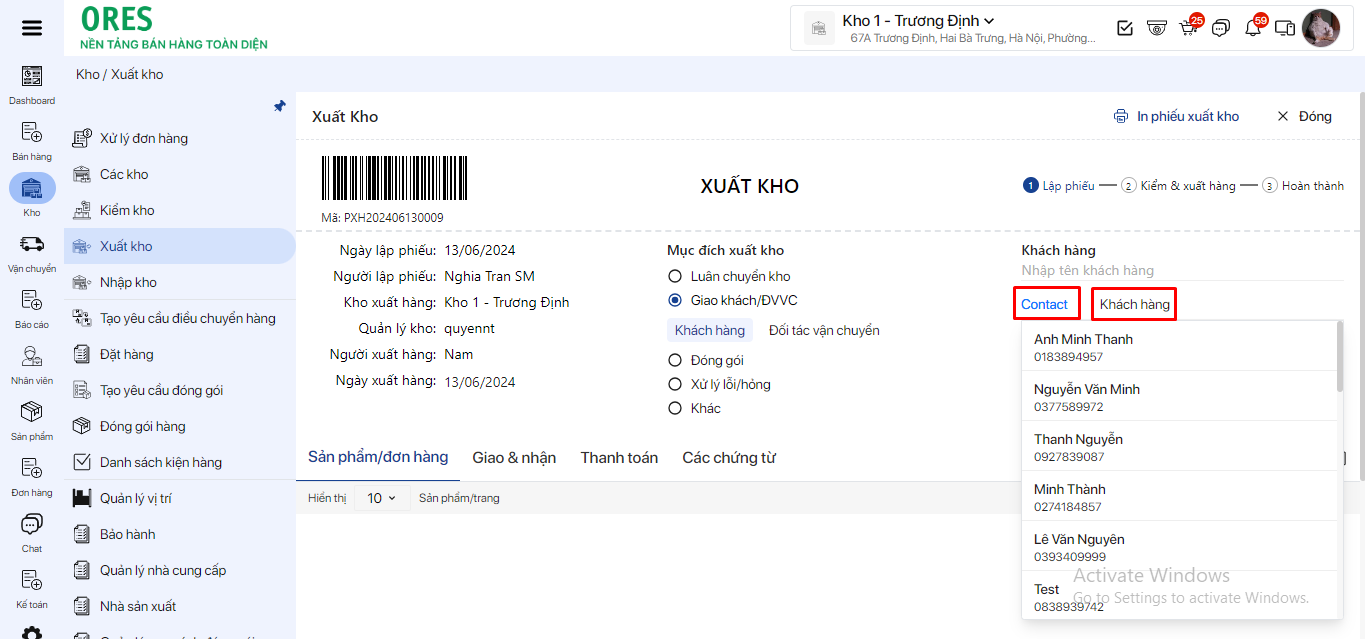This screenshot has width=1365, height=639.
Task: Switch to the Giao & nhận tab
Action: click(514, 457)
